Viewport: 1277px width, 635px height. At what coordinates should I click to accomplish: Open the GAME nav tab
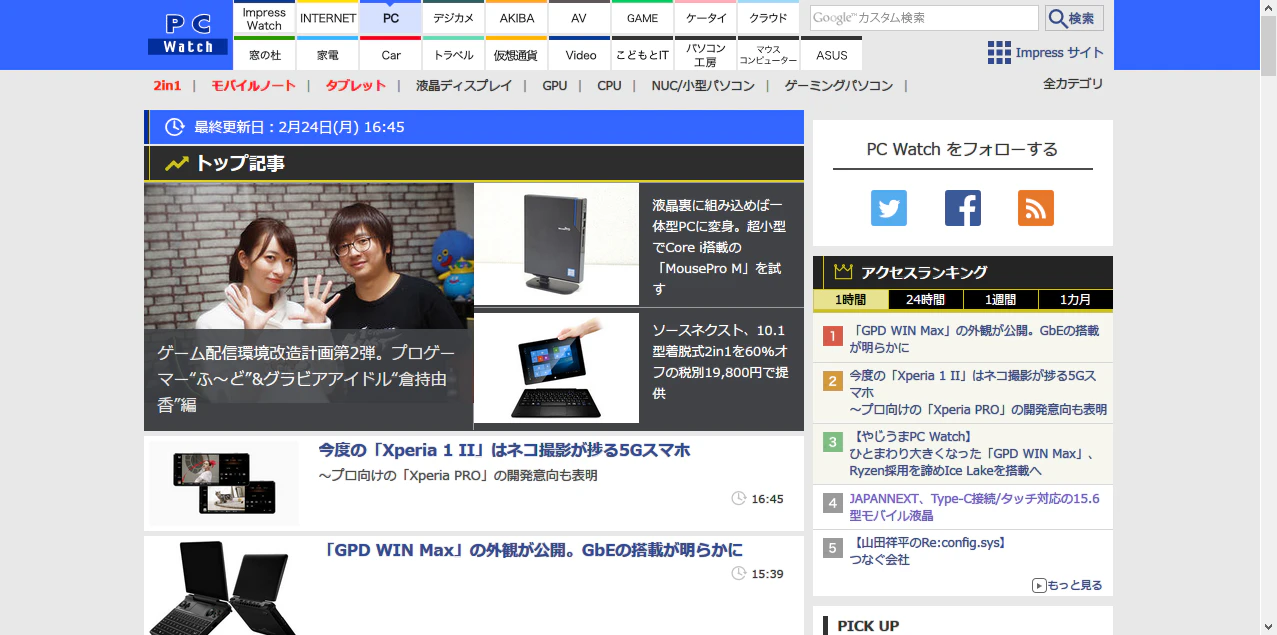tap(642, 17)
